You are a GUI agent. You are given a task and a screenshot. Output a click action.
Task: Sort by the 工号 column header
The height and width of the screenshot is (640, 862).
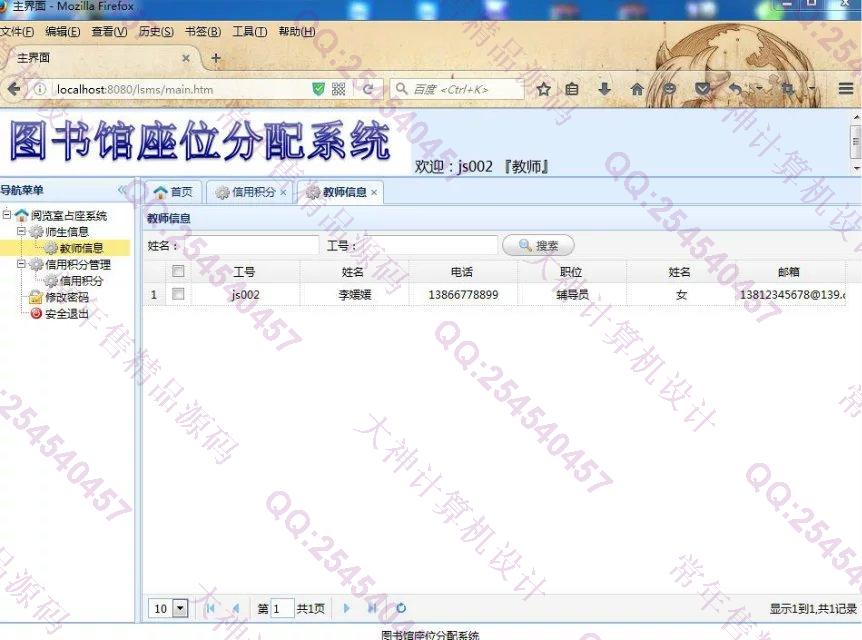point(245,272)
